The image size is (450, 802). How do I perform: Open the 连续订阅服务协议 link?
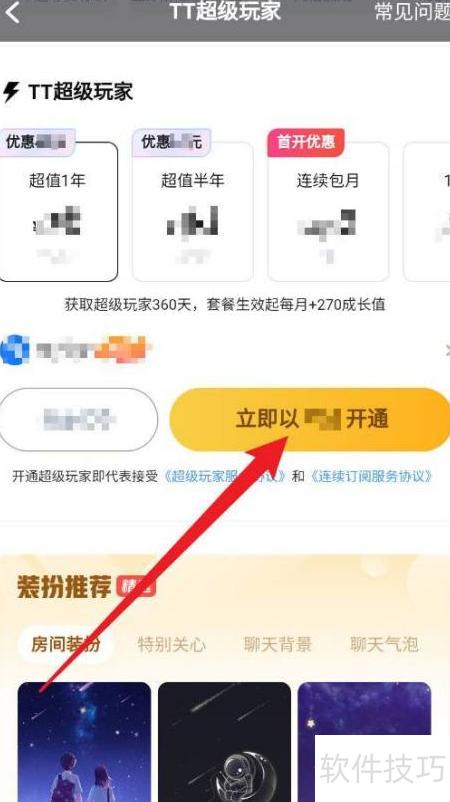click(x=371, y=476)
